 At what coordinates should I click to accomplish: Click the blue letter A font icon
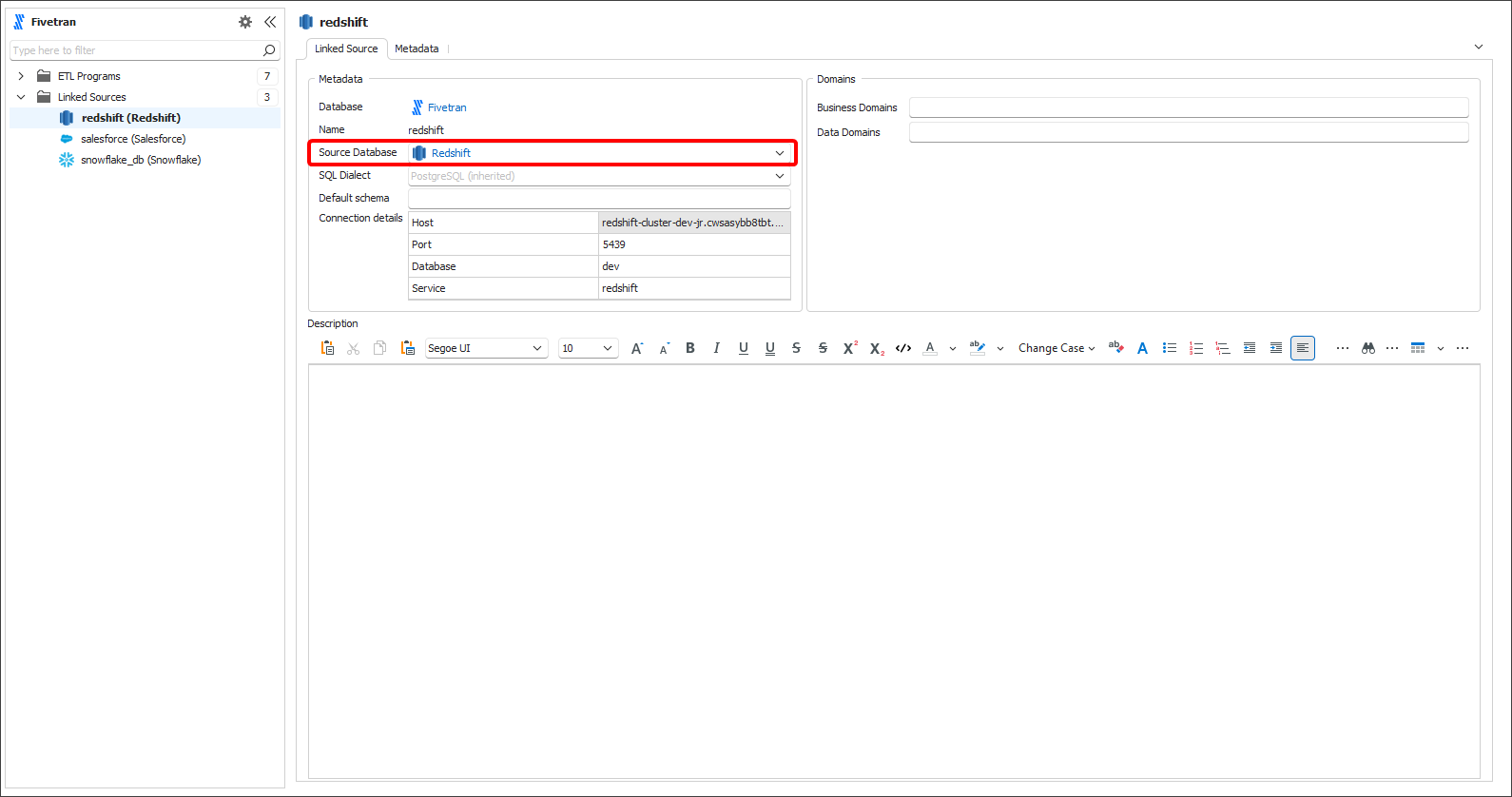1143,348
